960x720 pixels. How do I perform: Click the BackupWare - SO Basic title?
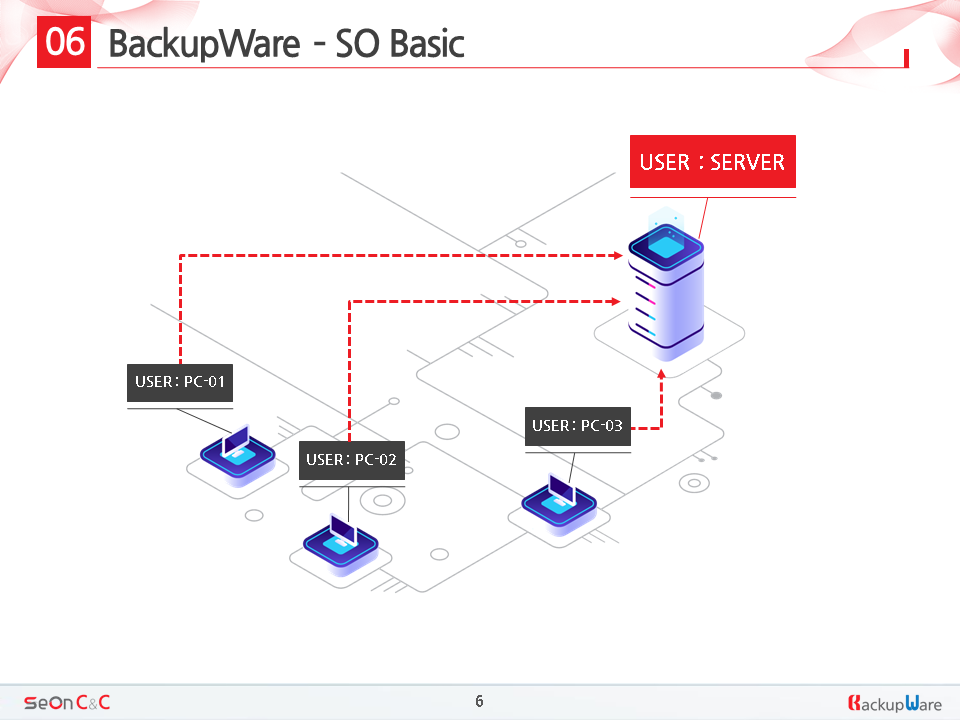pos(287,44)
